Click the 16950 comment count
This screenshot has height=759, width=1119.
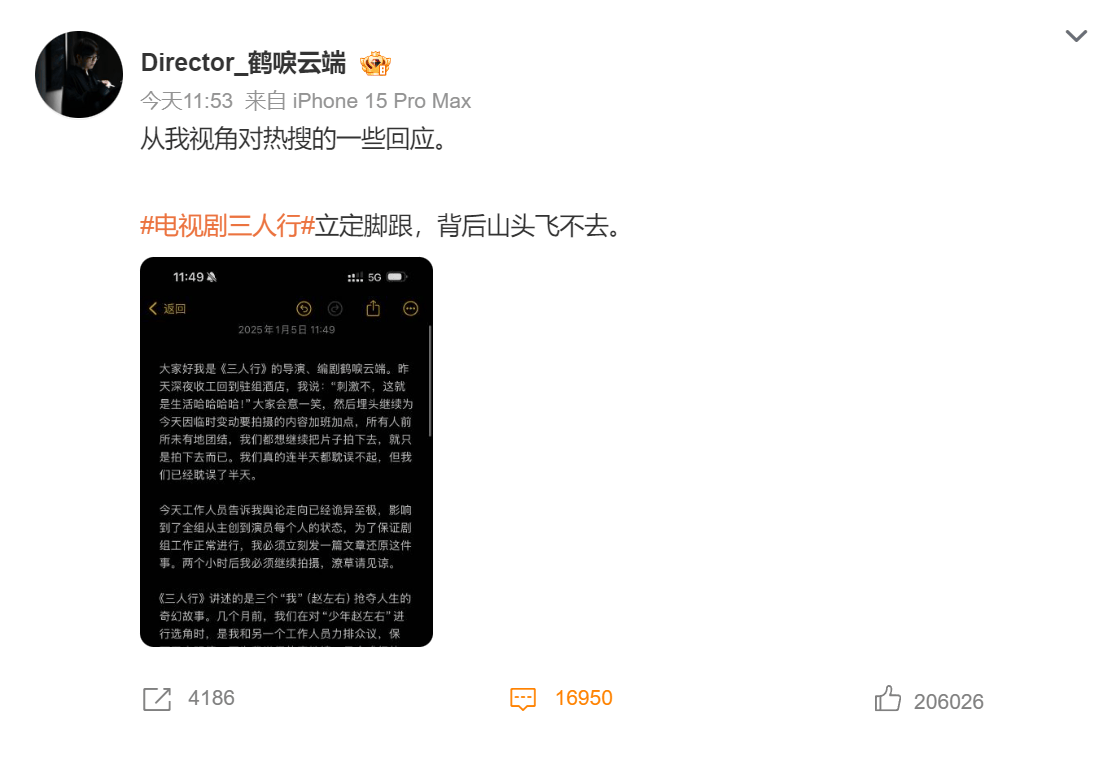(x=584, y=698)
